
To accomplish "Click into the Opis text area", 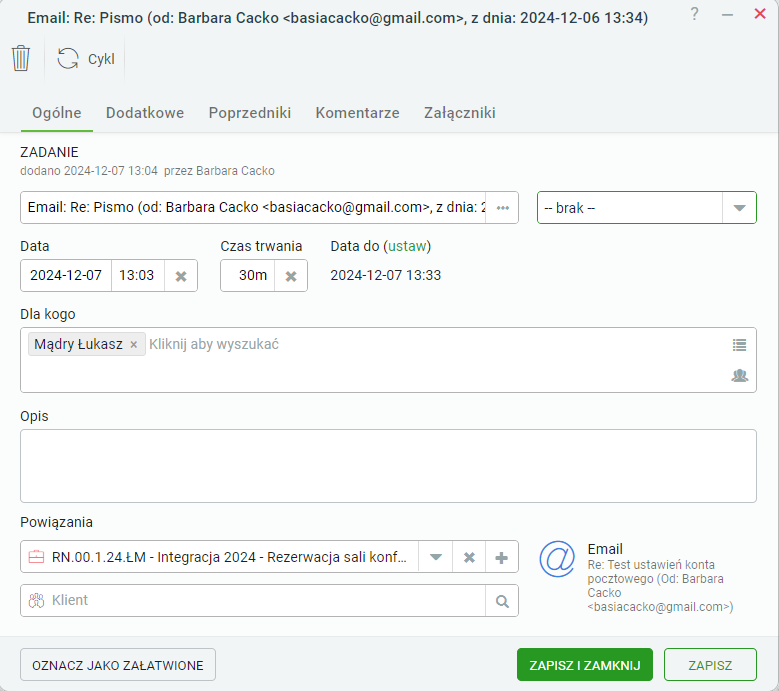I will point(388,466).
